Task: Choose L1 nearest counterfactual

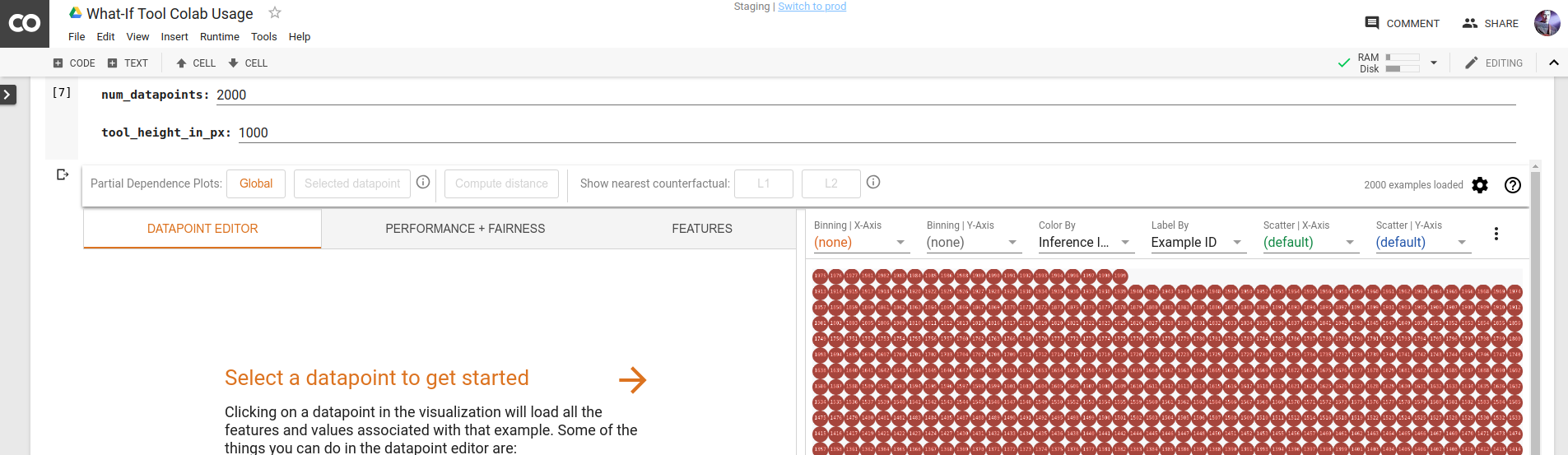Action: pos(764,183)
